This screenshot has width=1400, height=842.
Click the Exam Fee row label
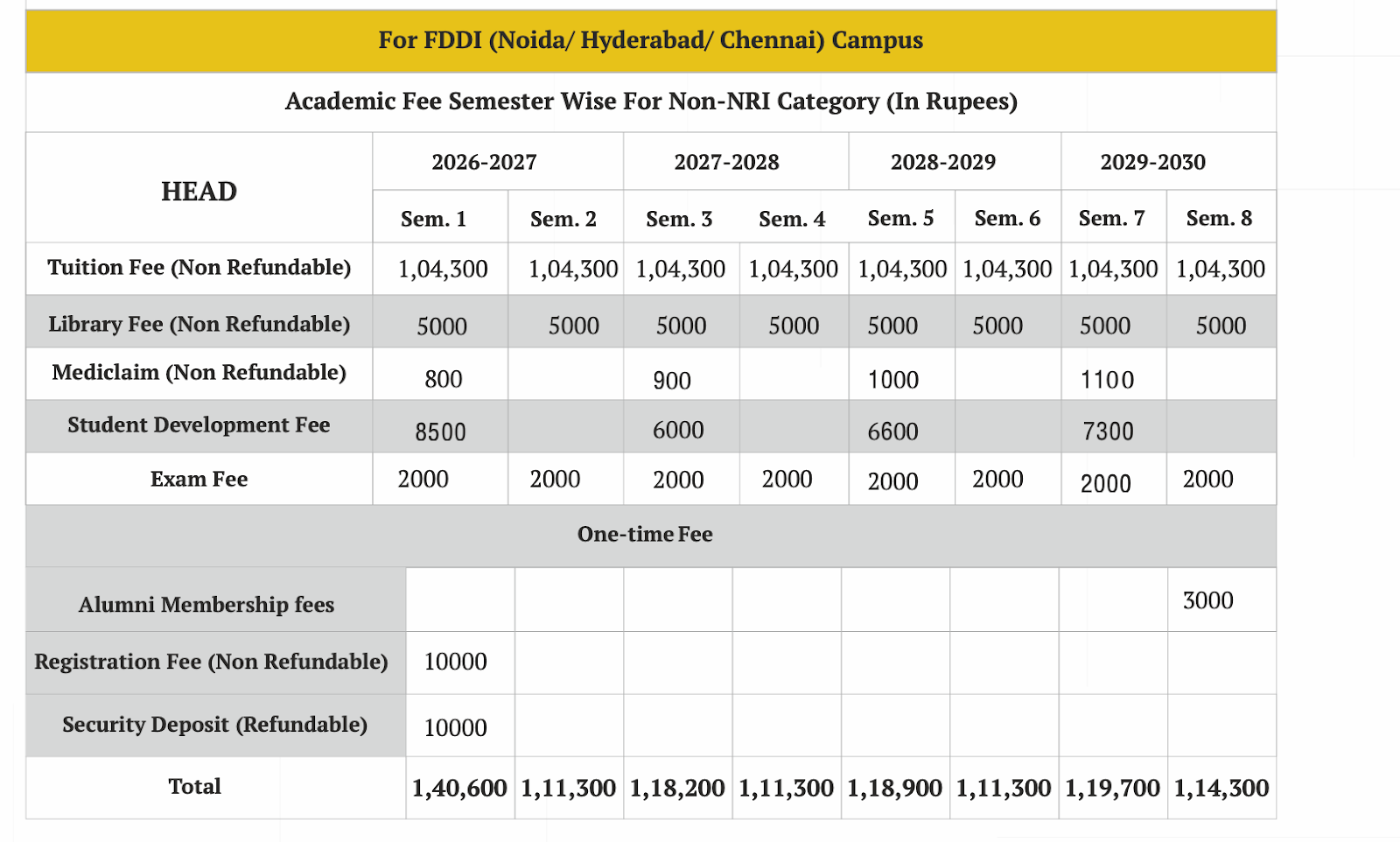click(x=199, y=480)
